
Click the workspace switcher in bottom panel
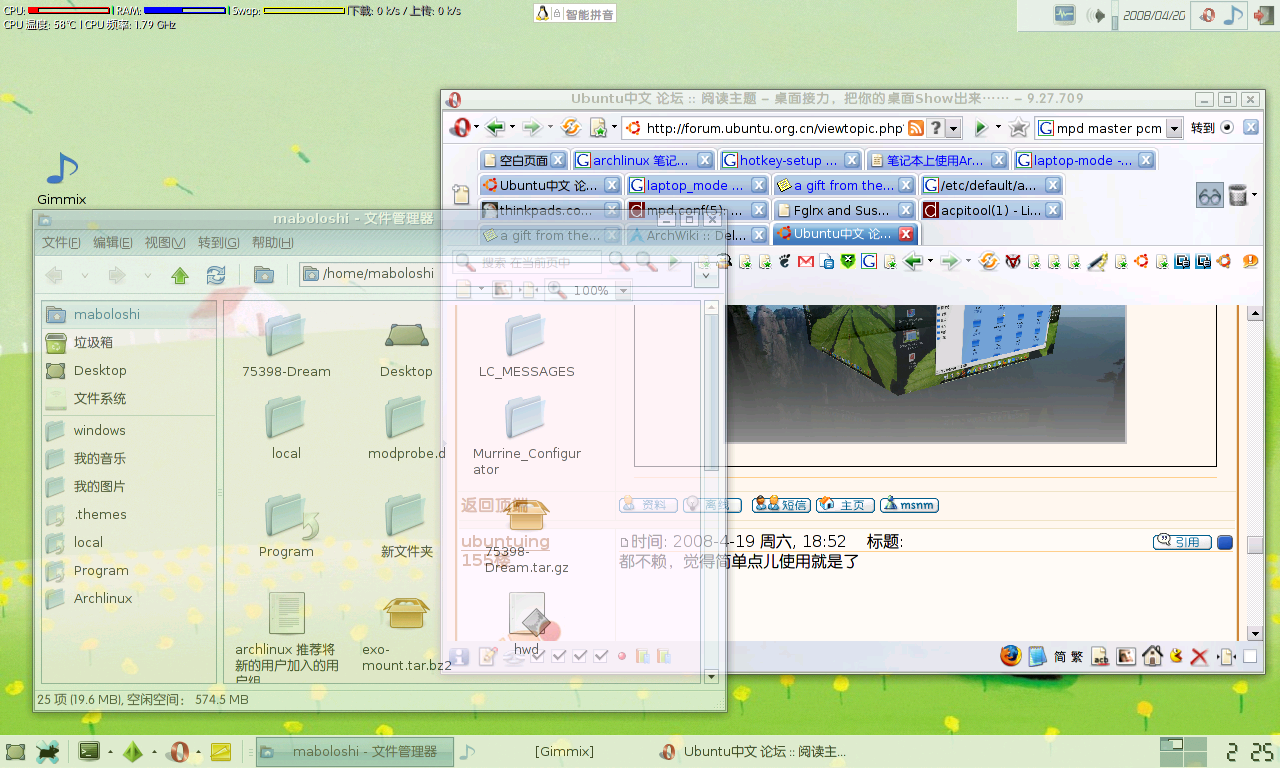[1183, 752]
